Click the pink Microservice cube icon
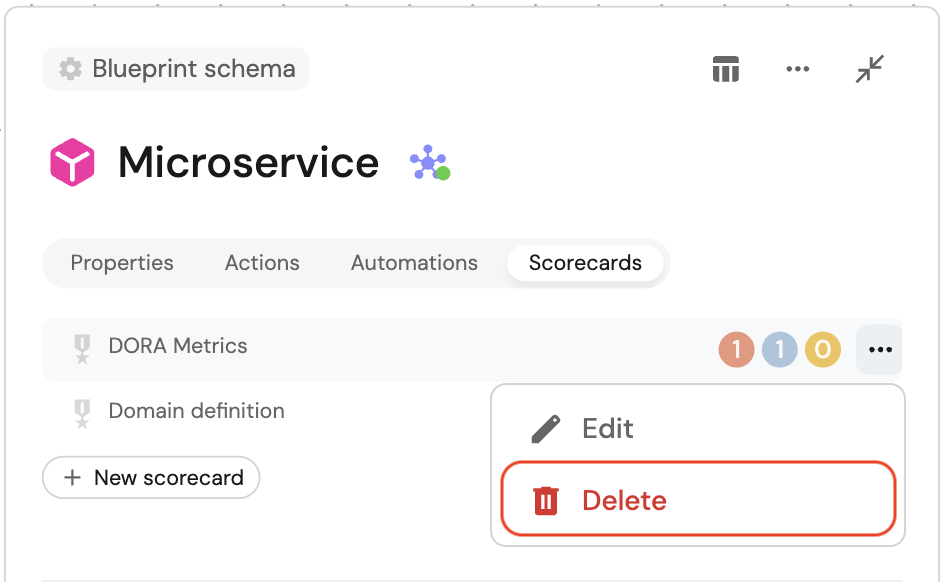946x582 pixels. point(72,163)
